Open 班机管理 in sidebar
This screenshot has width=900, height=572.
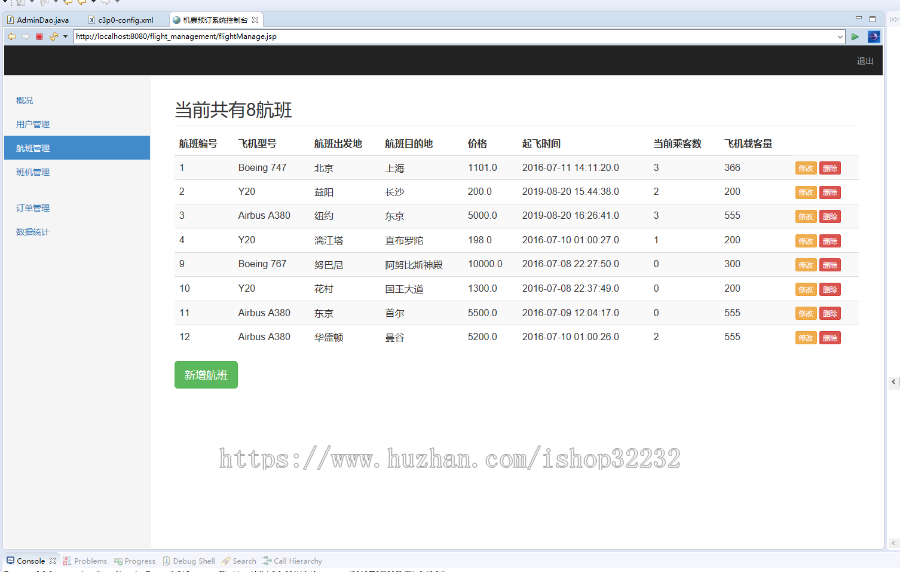pyautogui.click(x=33, y=172)
